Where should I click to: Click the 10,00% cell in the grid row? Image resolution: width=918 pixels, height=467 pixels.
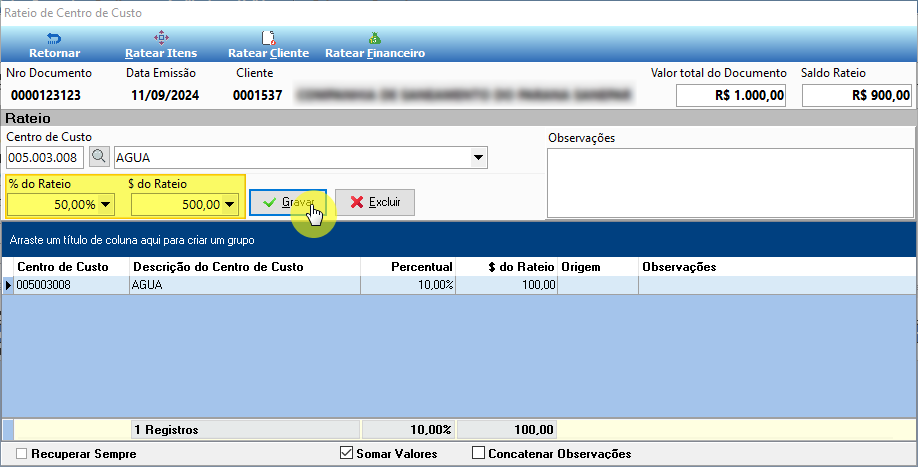point(408,285)
